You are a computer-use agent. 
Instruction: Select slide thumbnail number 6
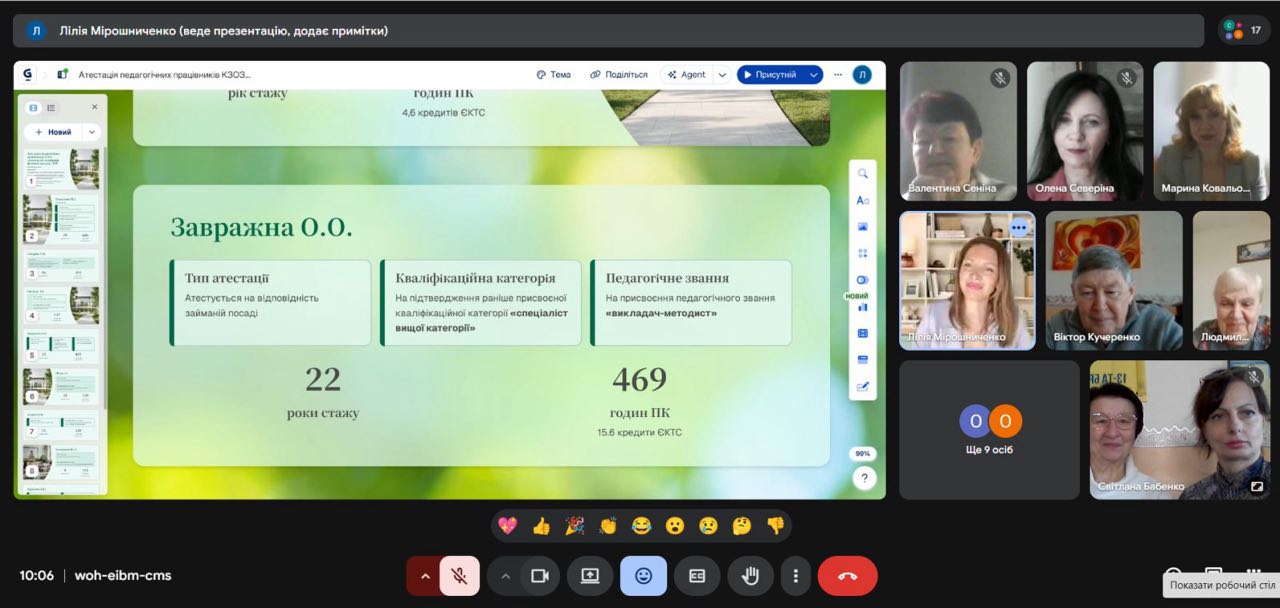pos(62,385)
